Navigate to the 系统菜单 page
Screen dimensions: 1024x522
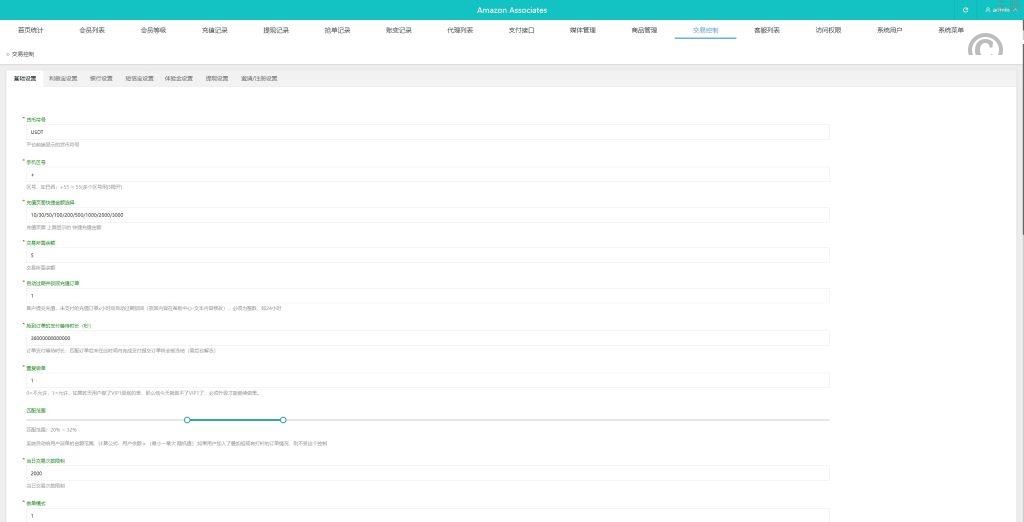950,30
